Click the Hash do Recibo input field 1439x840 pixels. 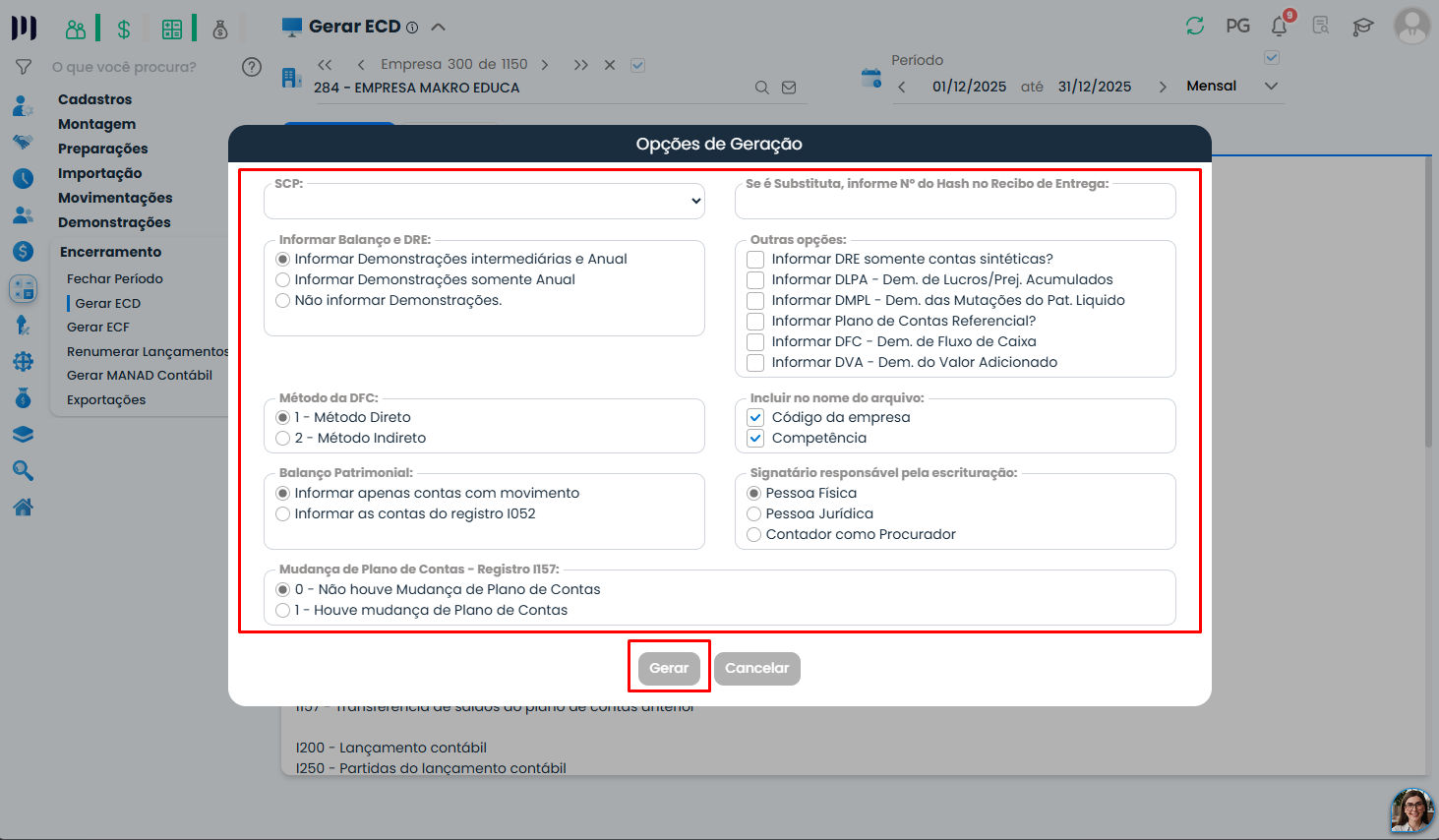[x=955, y=202]
